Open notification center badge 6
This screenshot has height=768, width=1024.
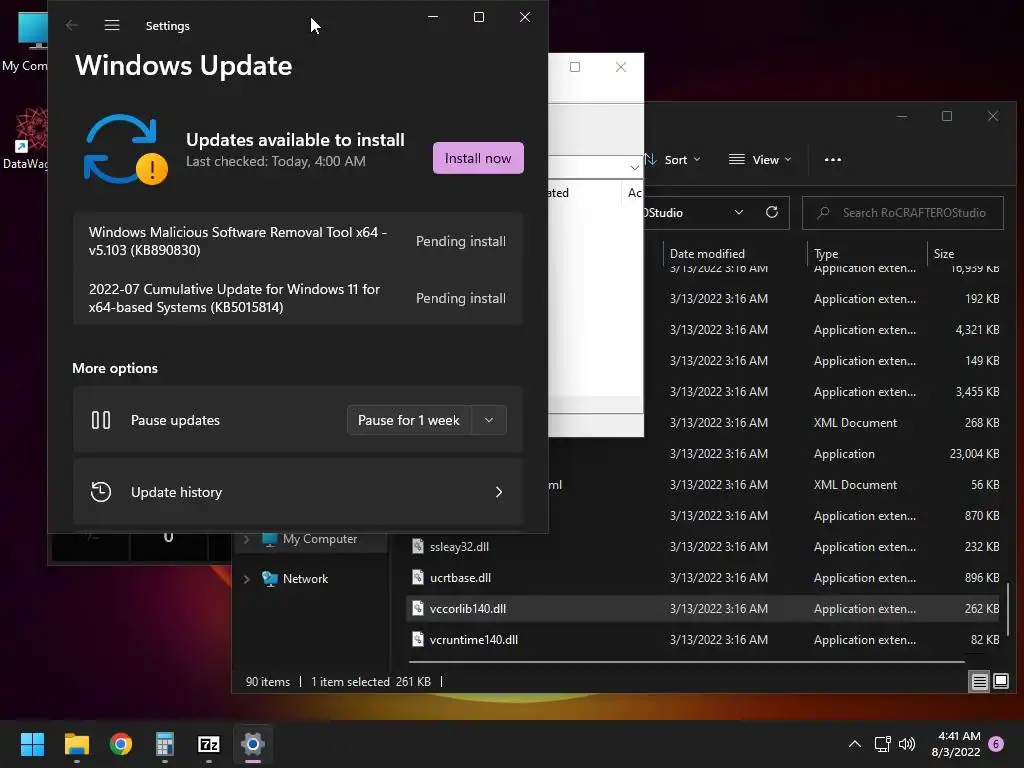pyautogui.click(x=996, y=744)
